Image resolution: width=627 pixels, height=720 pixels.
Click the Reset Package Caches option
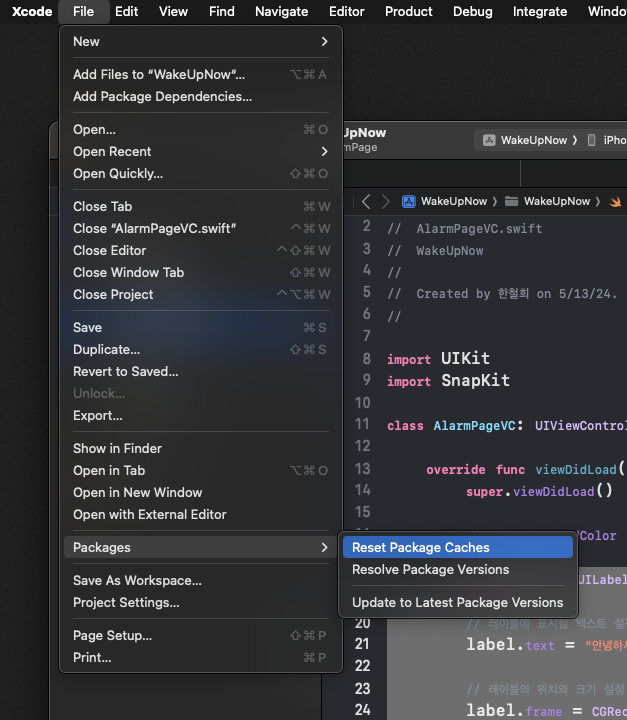pos(458,547)
